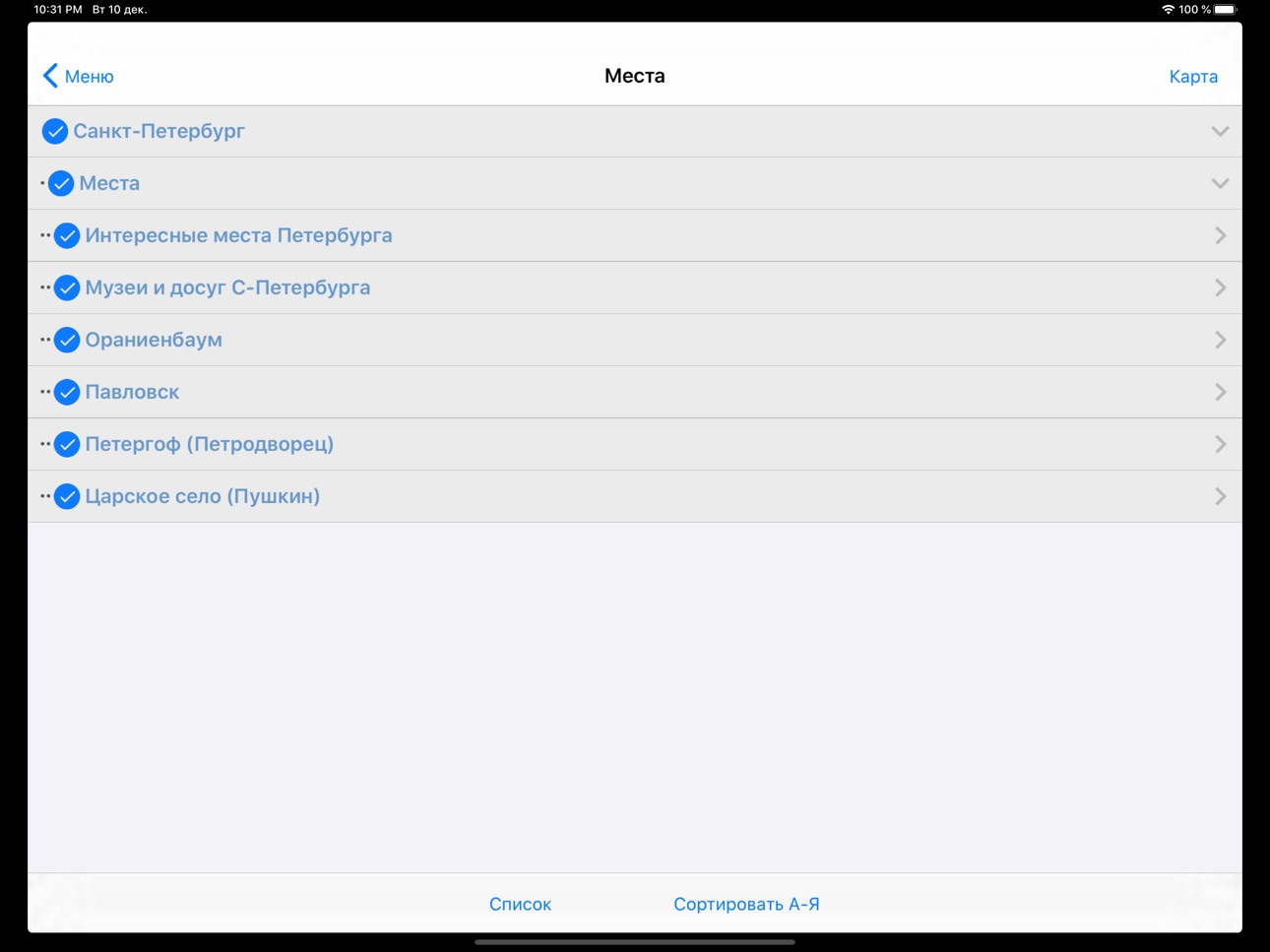Go back to Меню
The image size is (1270, 952).
tap(79, 76)
